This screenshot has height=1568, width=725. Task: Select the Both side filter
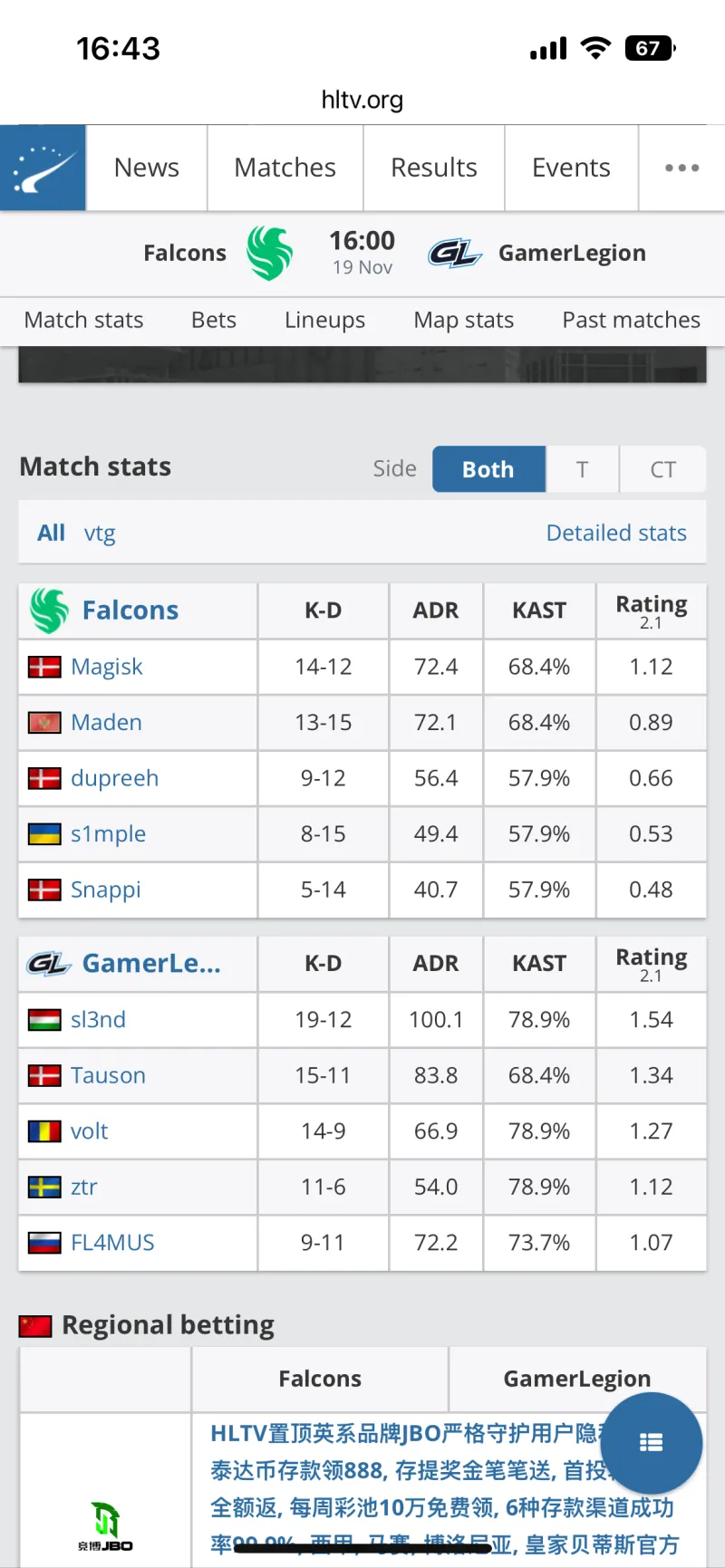coord(488,469)
